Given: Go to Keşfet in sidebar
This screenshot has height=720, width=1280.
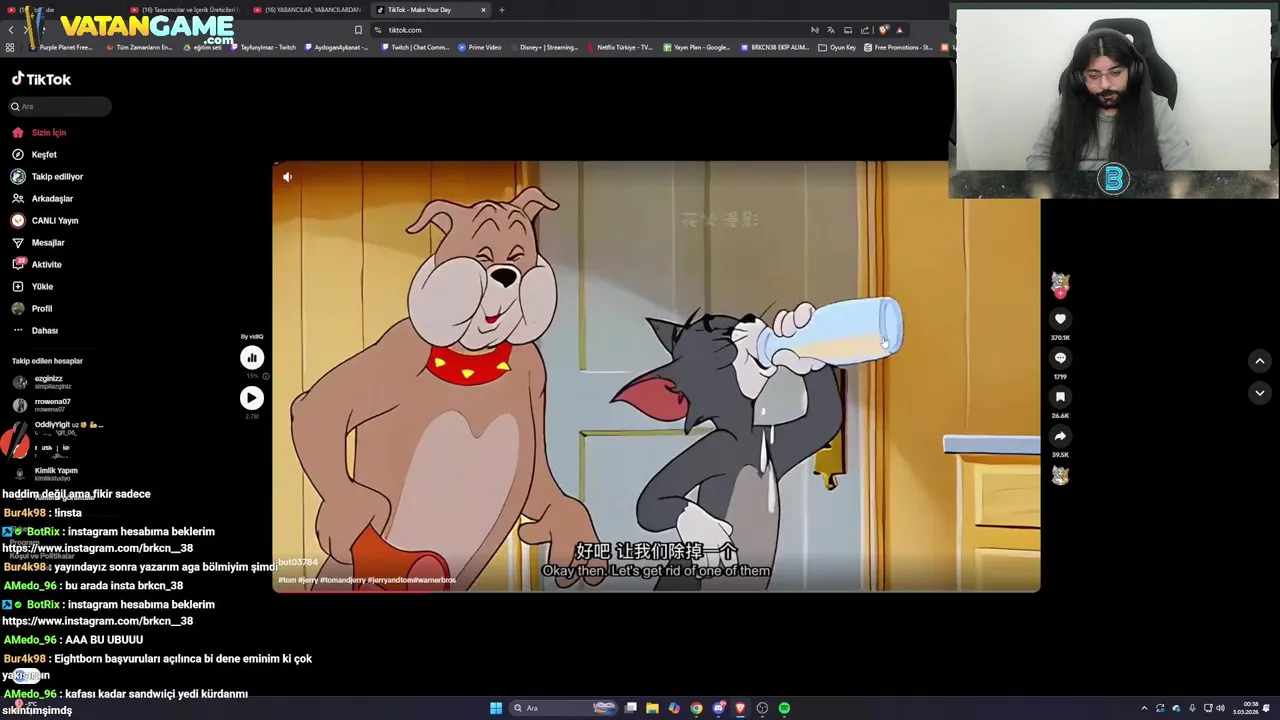Looking at the screenshot, I should (34, 154).
